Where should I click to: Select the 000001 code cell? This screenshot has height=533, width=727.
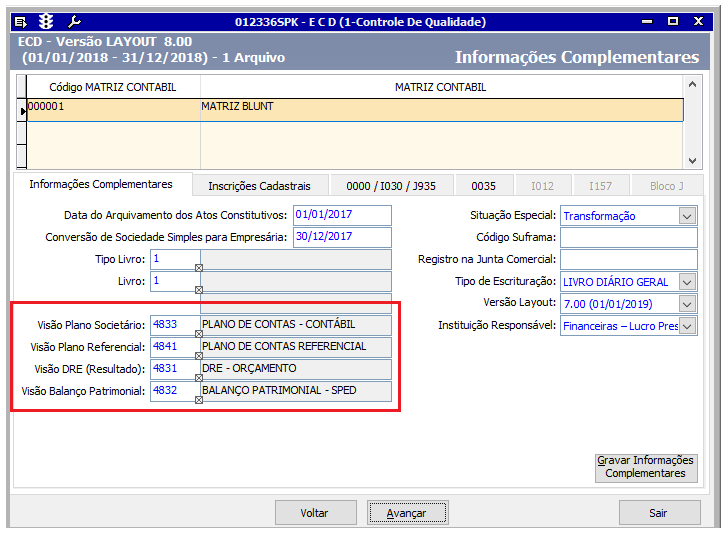click(x=114, y=110)
